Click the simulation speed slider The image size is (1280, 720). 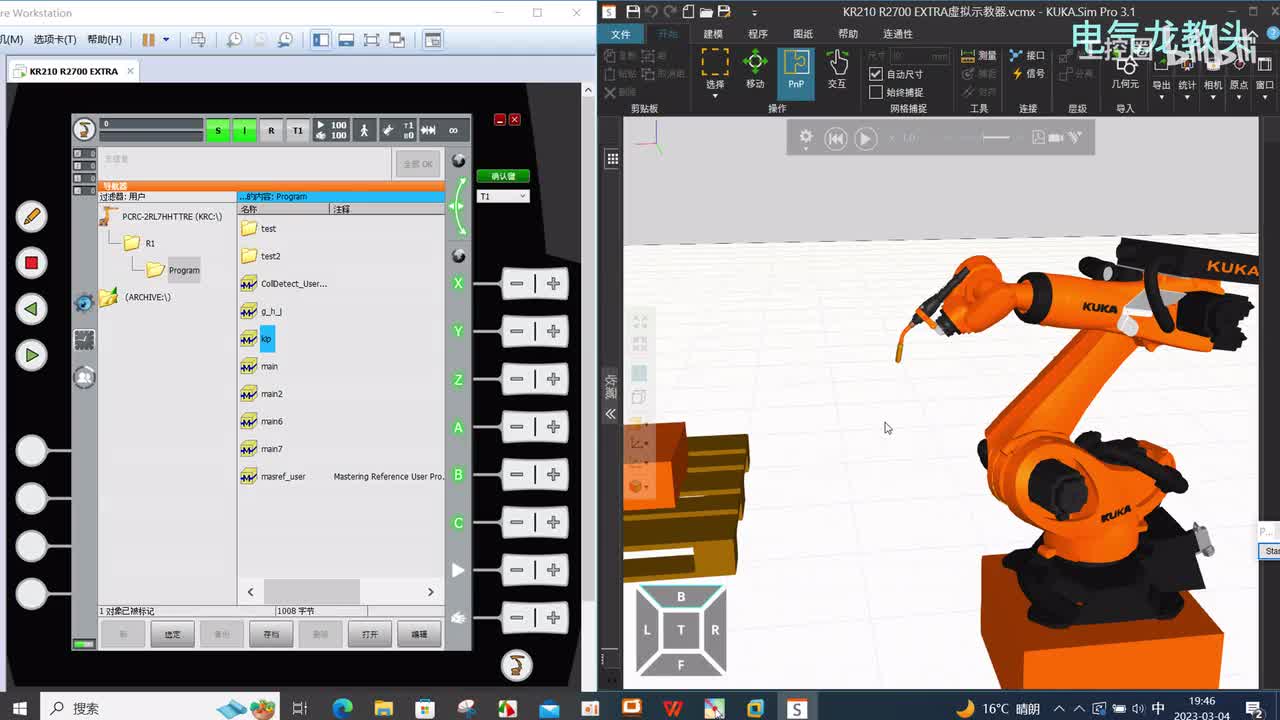(x=997, y=138)
